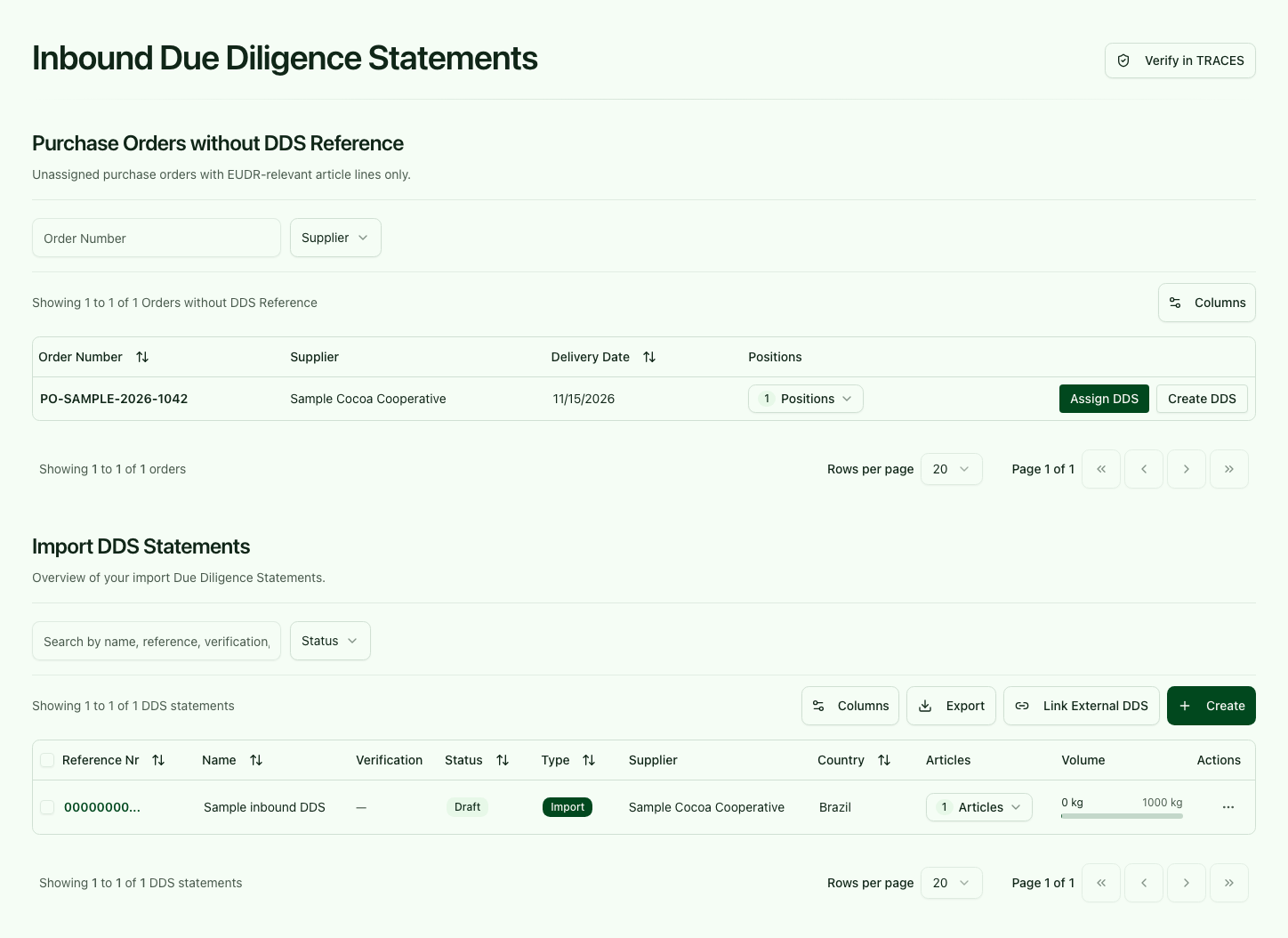Open Columns settings for DDS statements table

pos(850,706)
